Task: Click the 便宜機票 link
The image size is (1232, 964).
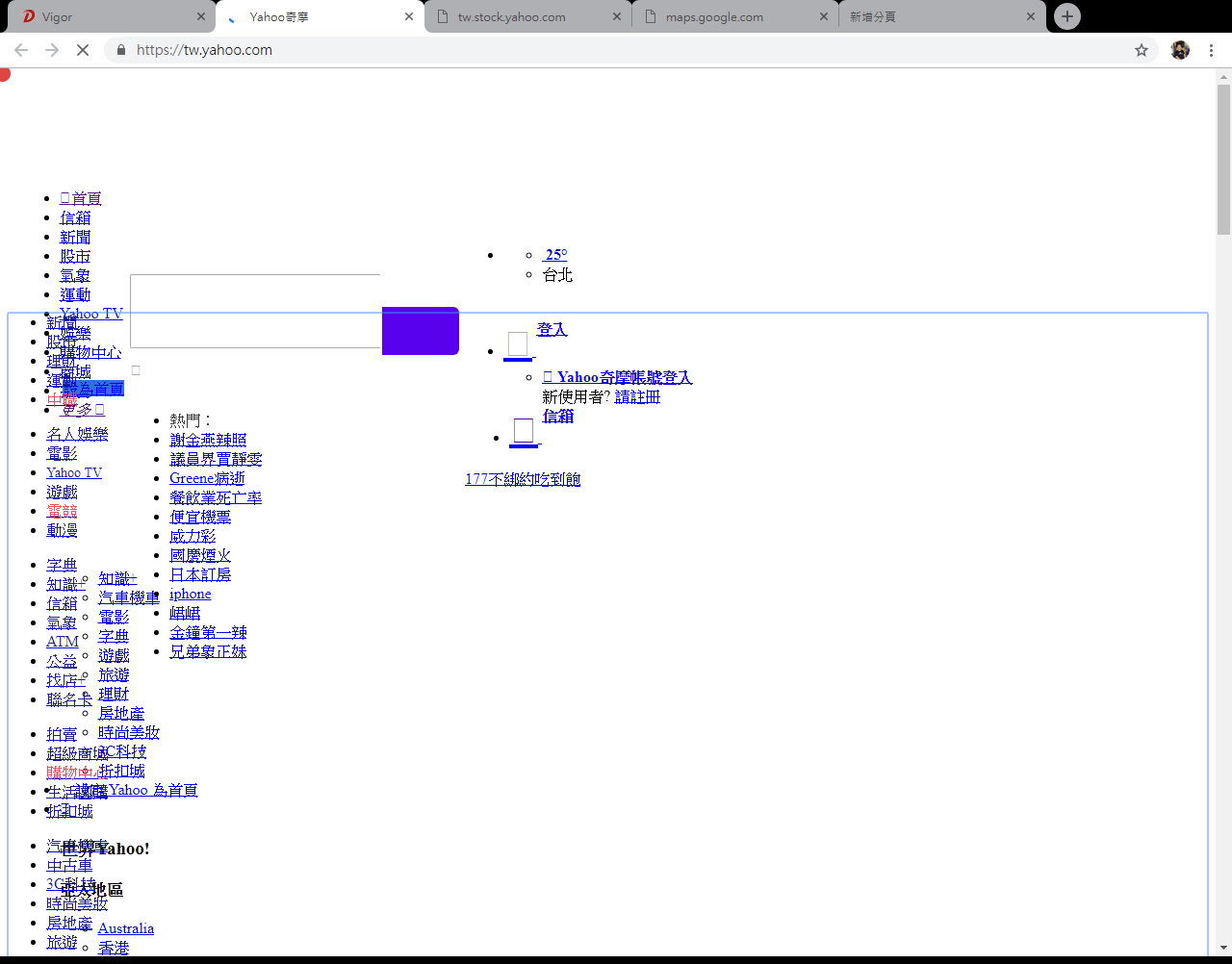Action: pyautogui.click(x=200, y=517)
